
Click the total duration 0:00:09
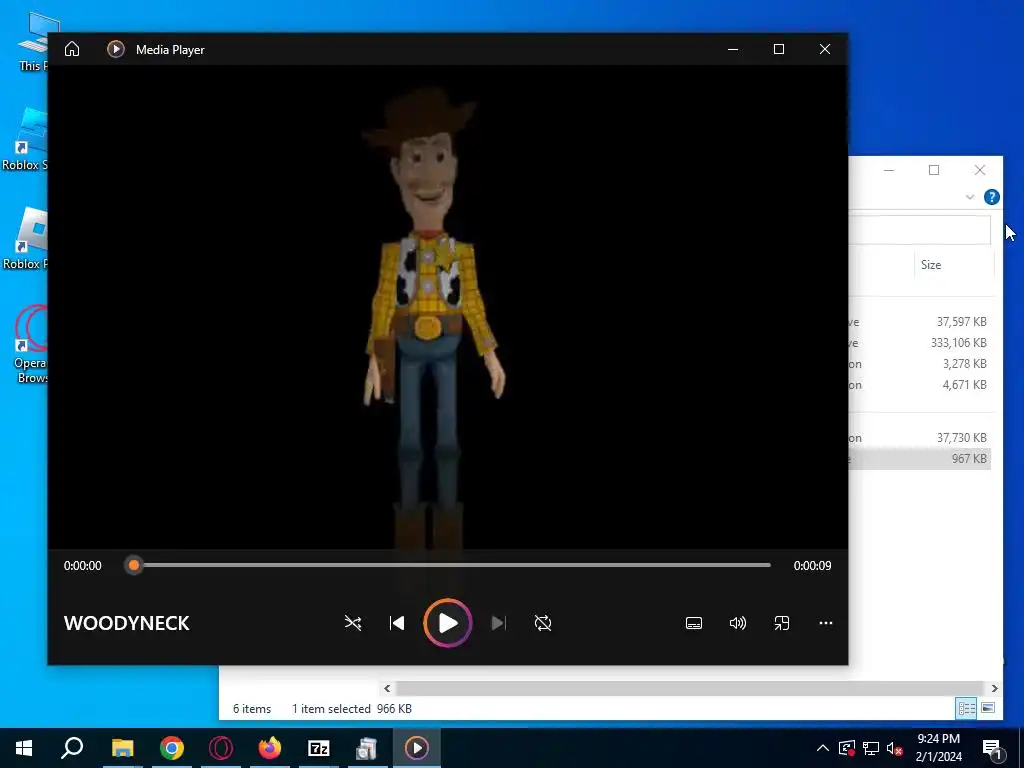tap(812, 566)
